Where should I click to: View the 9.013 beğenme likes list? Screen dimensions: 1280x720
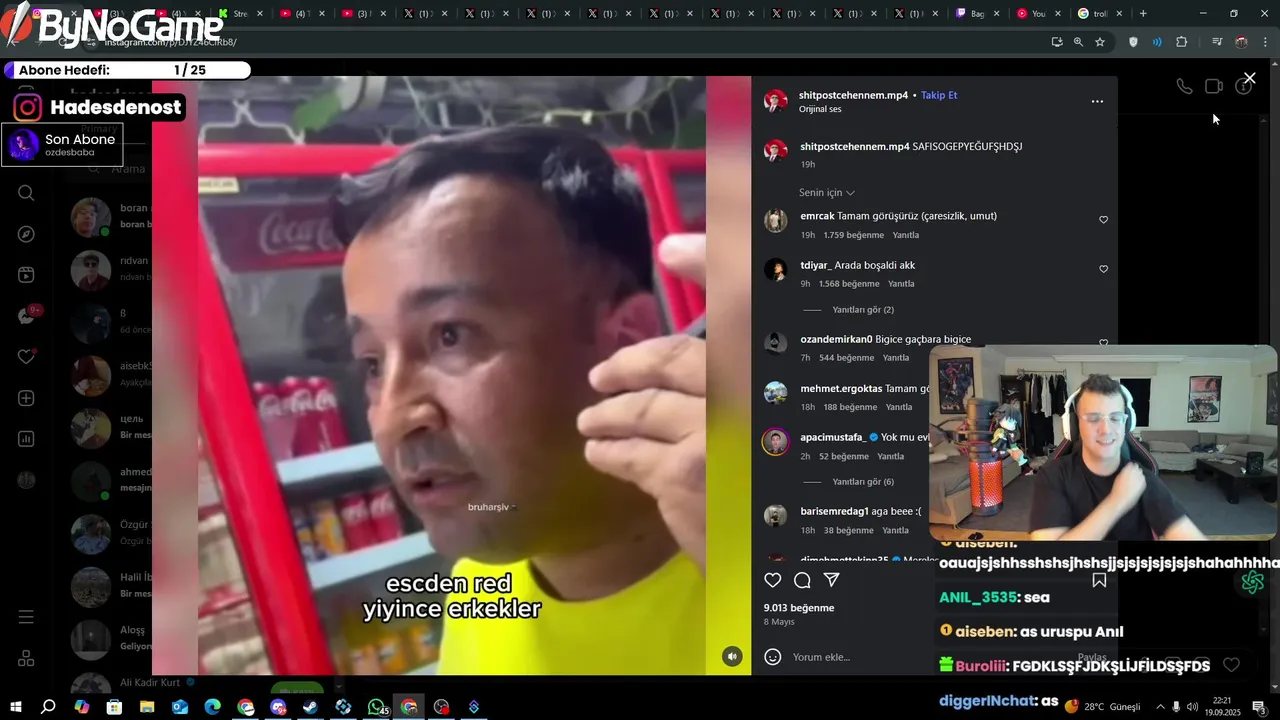coord(798,608)
